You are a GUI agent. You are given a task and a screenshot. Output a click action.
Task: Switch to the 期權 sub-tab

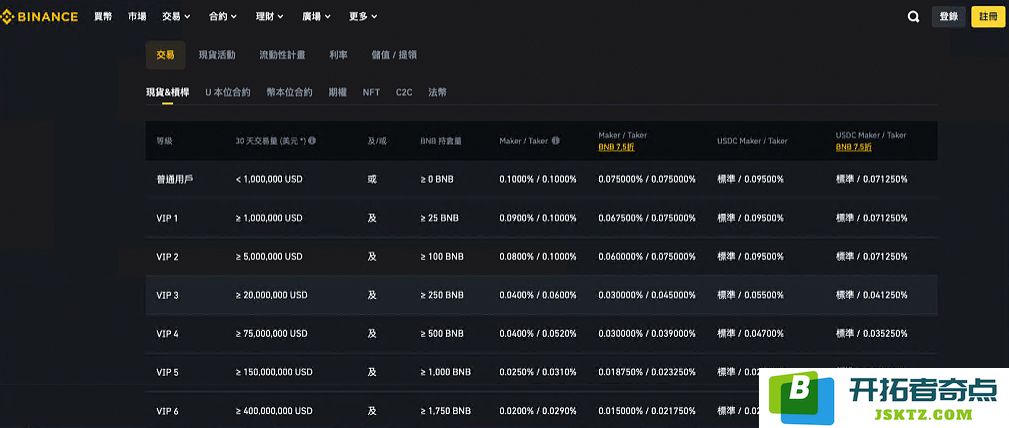coord(338,93)
